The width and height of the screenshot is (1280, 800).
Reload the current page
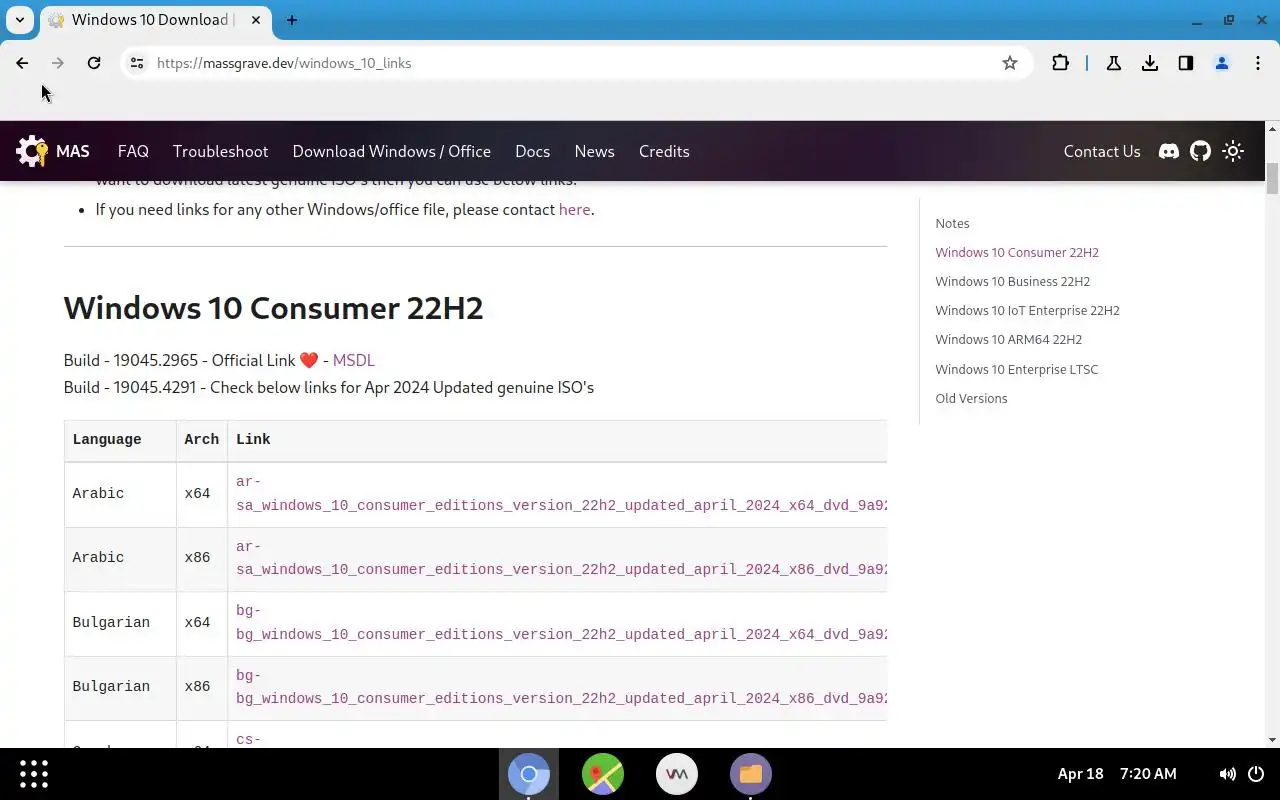(x=94, y=63)
